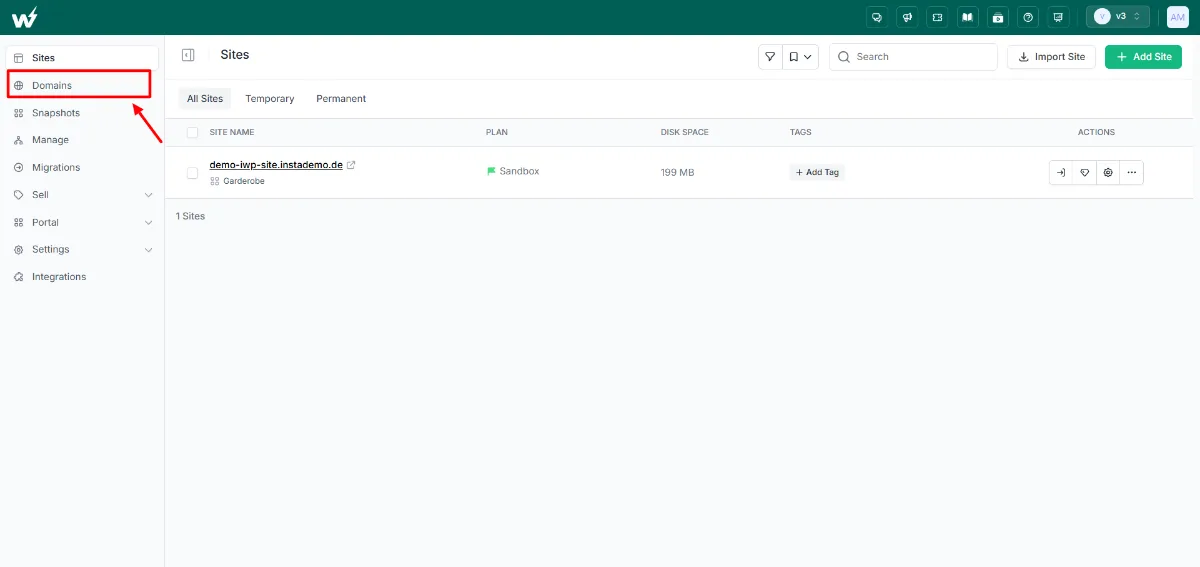Open Sites in the sidebar
This screenshot has width=1200, height=567.
tap(82, 58)
